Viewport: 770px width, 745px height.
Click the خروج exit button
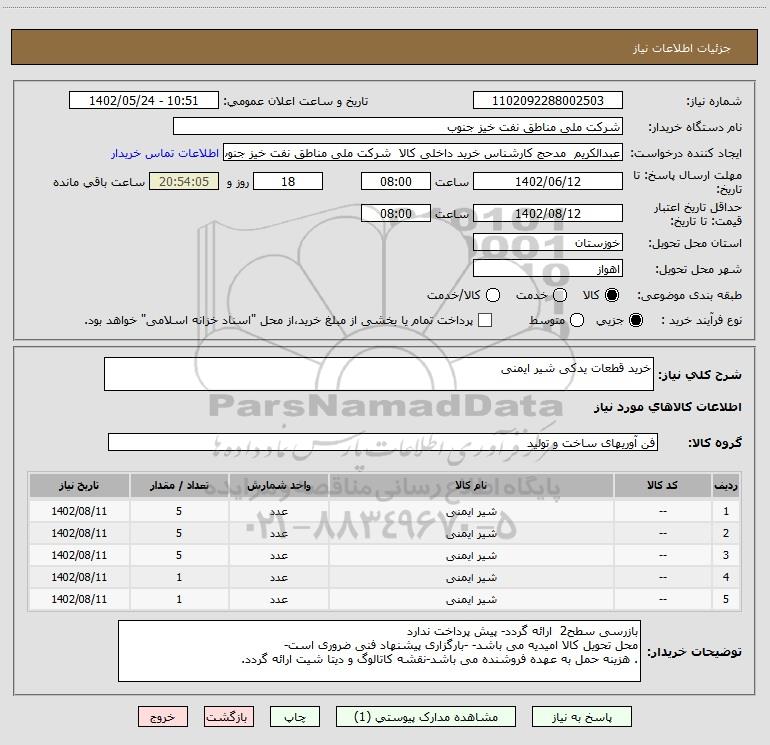(163, 717)
